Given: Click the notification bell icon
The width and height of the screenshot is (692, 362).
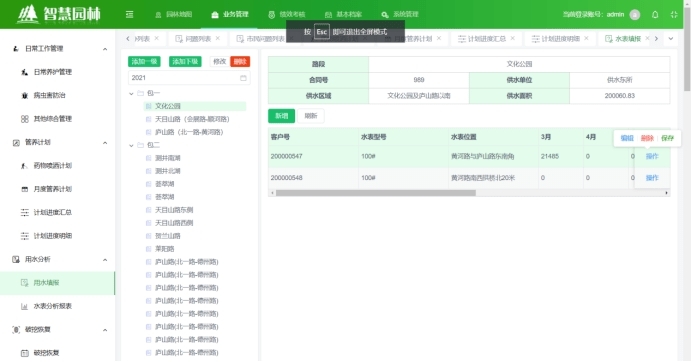Looking at the screenshot, I should tap(655, 15).
